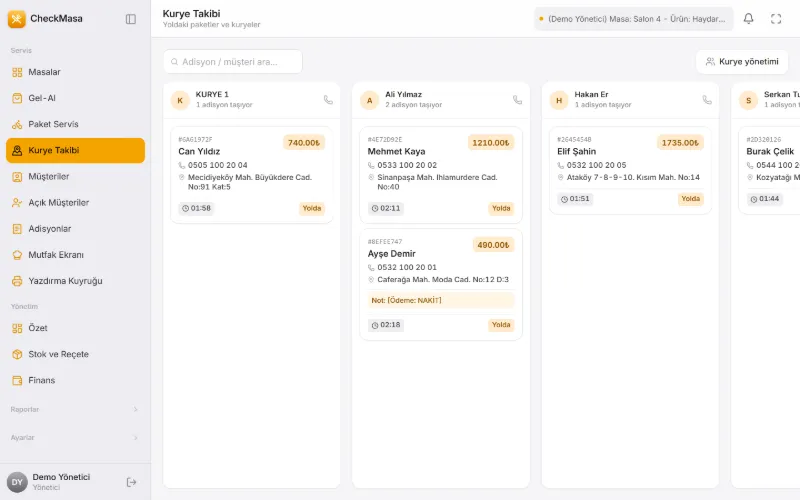Go to Paket Servis

tap(75, 124)
